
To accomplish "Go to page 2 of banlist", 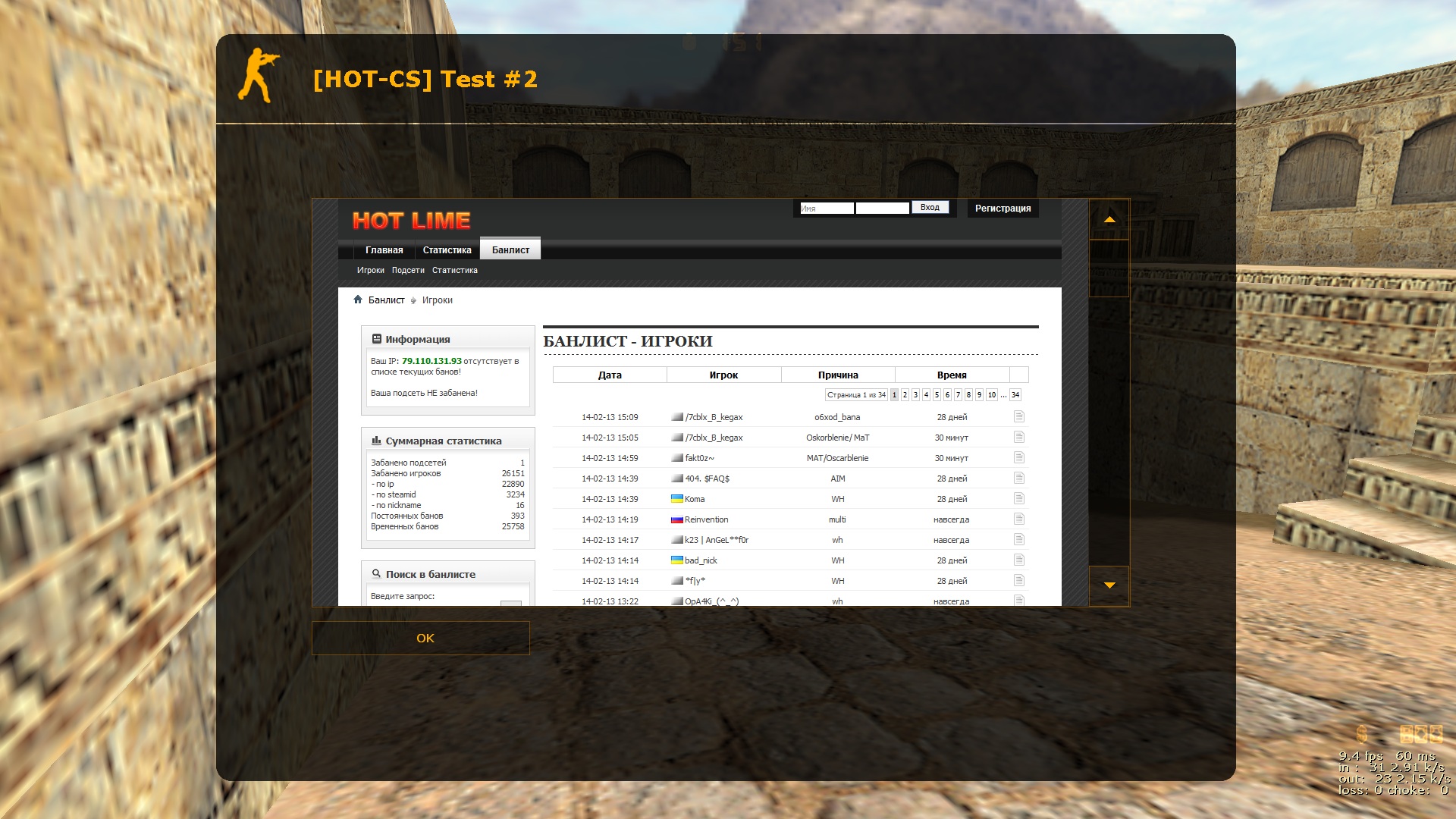I will coord(905,395).
